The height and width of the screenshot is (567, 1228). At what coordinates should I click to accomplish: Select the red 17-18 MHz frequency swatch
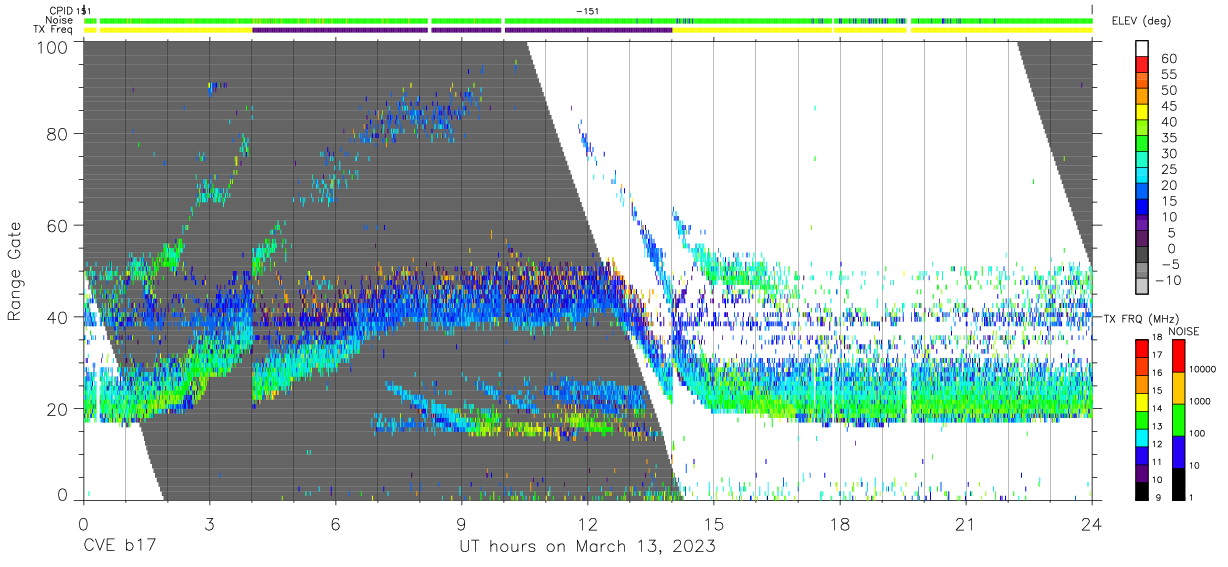point(1143,348)
